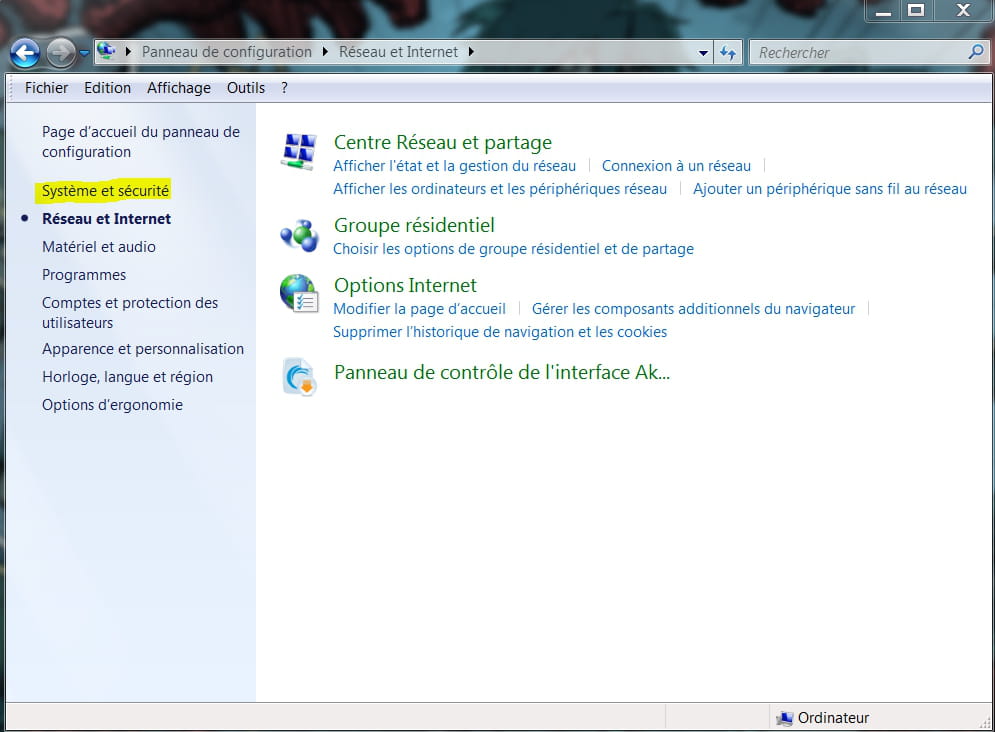Select Horloge, langue et région in sidebar
The width and height of the screenshot is (995, 732).
click(x=128, y=377)
